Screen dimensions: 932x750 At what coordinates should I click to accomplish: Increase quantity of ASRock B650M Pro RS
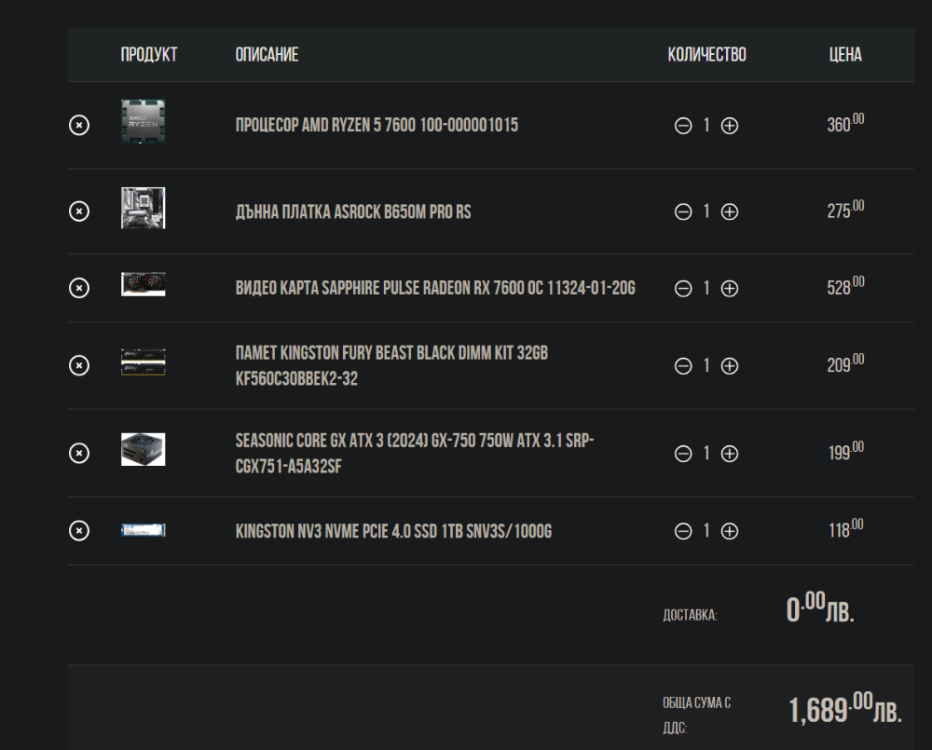click(729, 212)
